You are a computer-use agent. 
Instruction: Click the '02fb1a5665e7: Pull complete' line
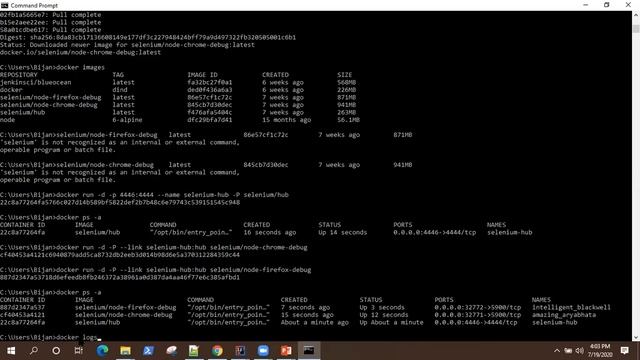[x=51, y=15]
